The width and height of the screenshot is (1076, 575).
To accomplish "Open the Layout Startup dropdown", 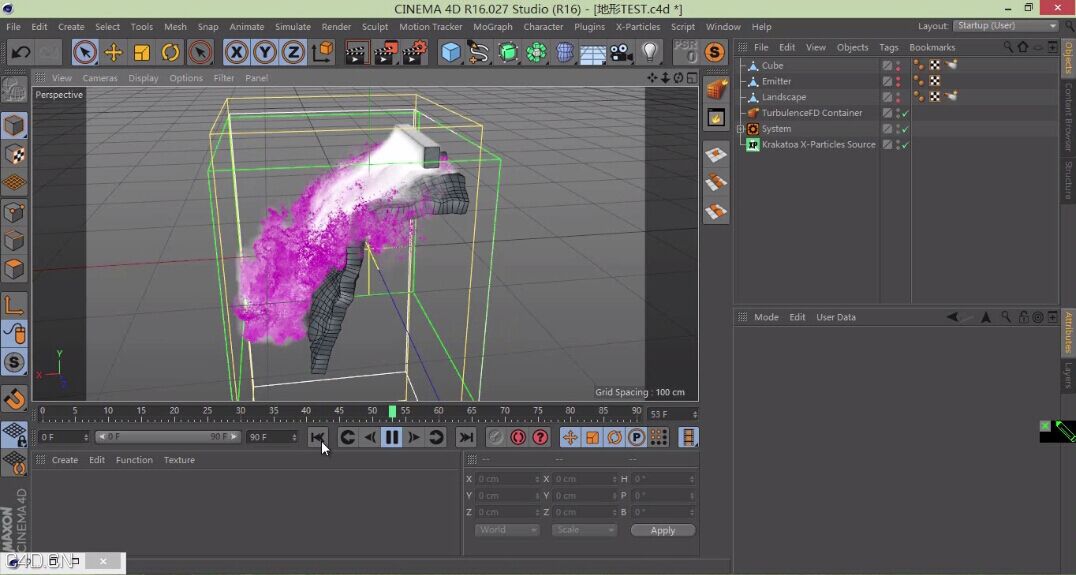I will pyautogui.click(x=1006, y=25).
